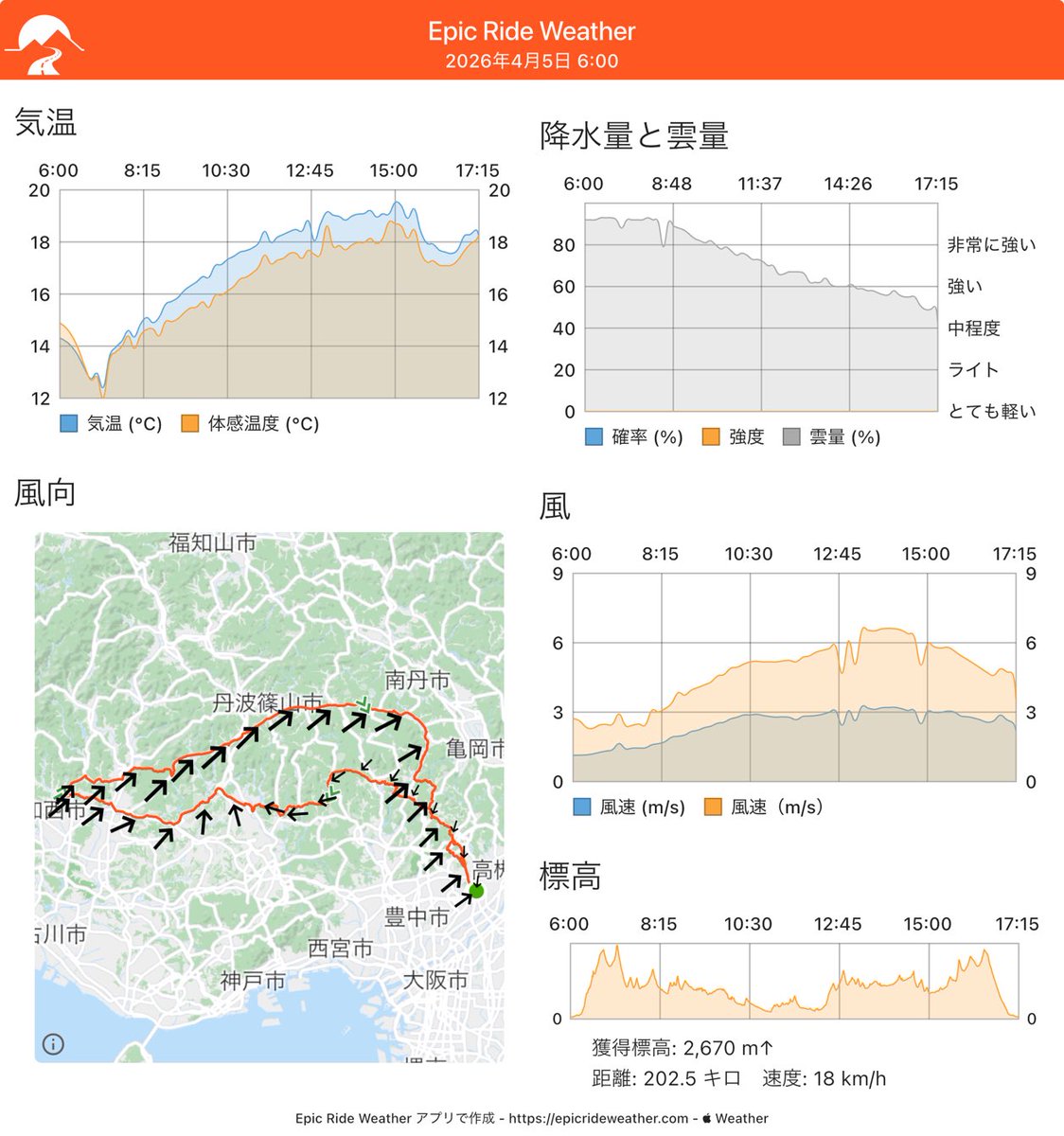
Task: Click the gray 雲量 (%) legend swatch
Action: click(791, 437)
